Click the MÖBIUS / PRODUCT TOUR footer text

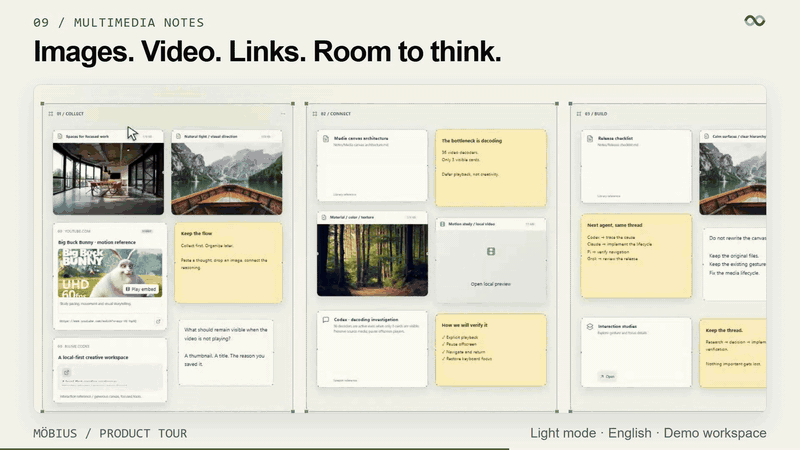point(110,433)
